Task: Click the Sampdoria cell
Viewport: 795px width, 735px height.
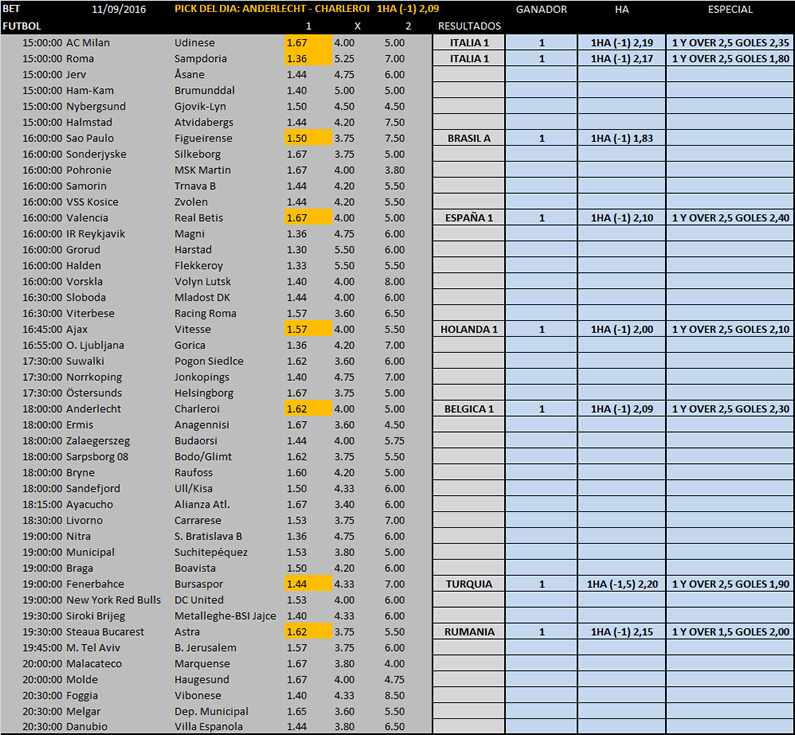Action: tap(200, 58)
